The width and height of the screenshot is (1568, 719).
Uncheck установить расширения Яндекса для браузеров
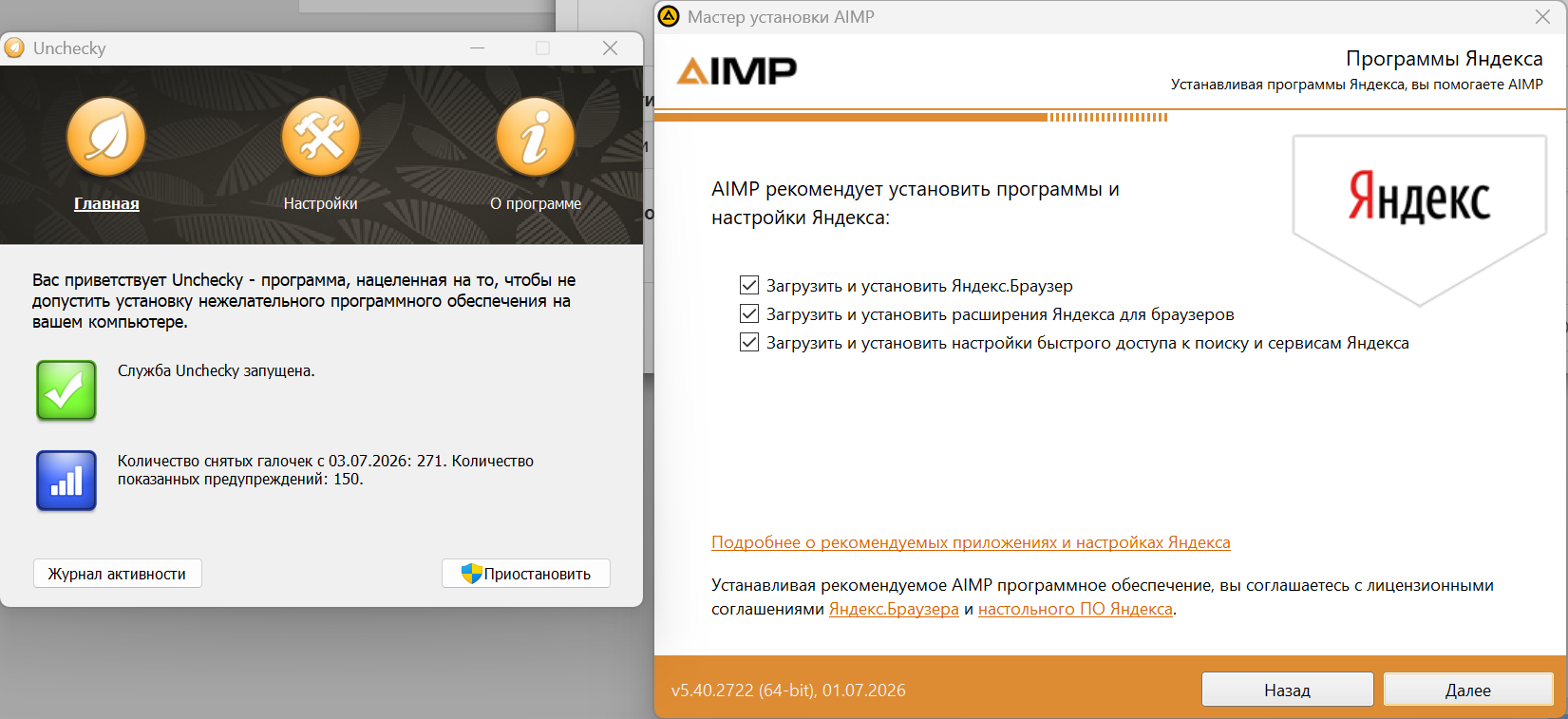point(749,314)
